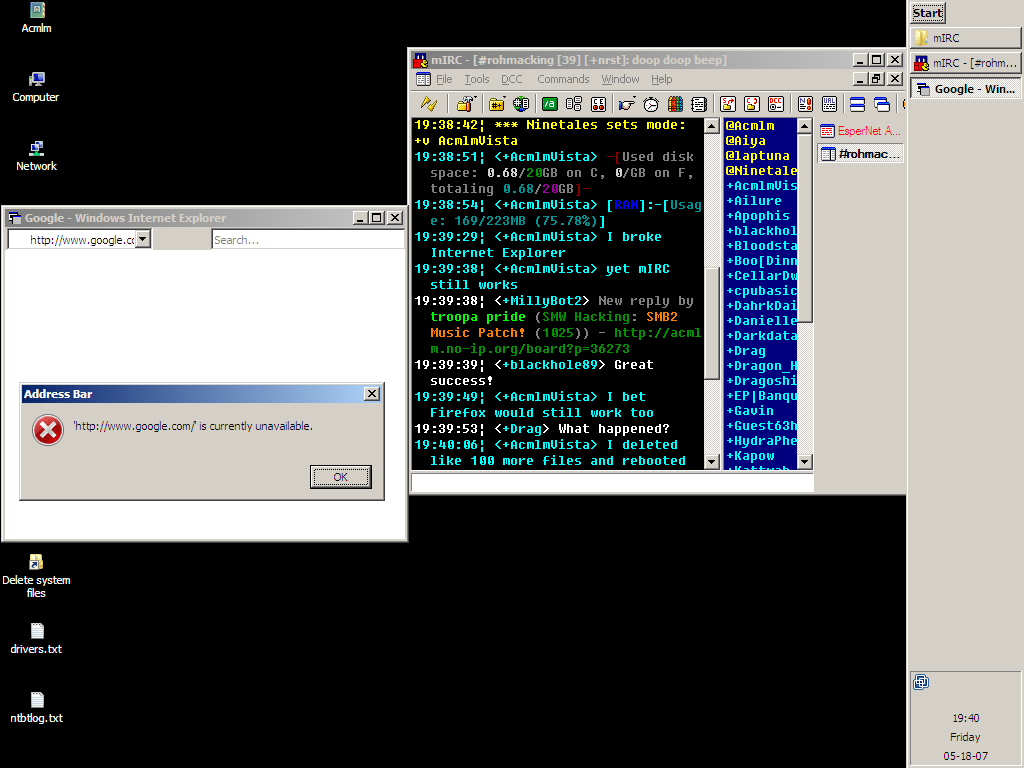The image size is (1024, 768).
Task: Click the tile windows toolbar icon
Action: point(857,104)
